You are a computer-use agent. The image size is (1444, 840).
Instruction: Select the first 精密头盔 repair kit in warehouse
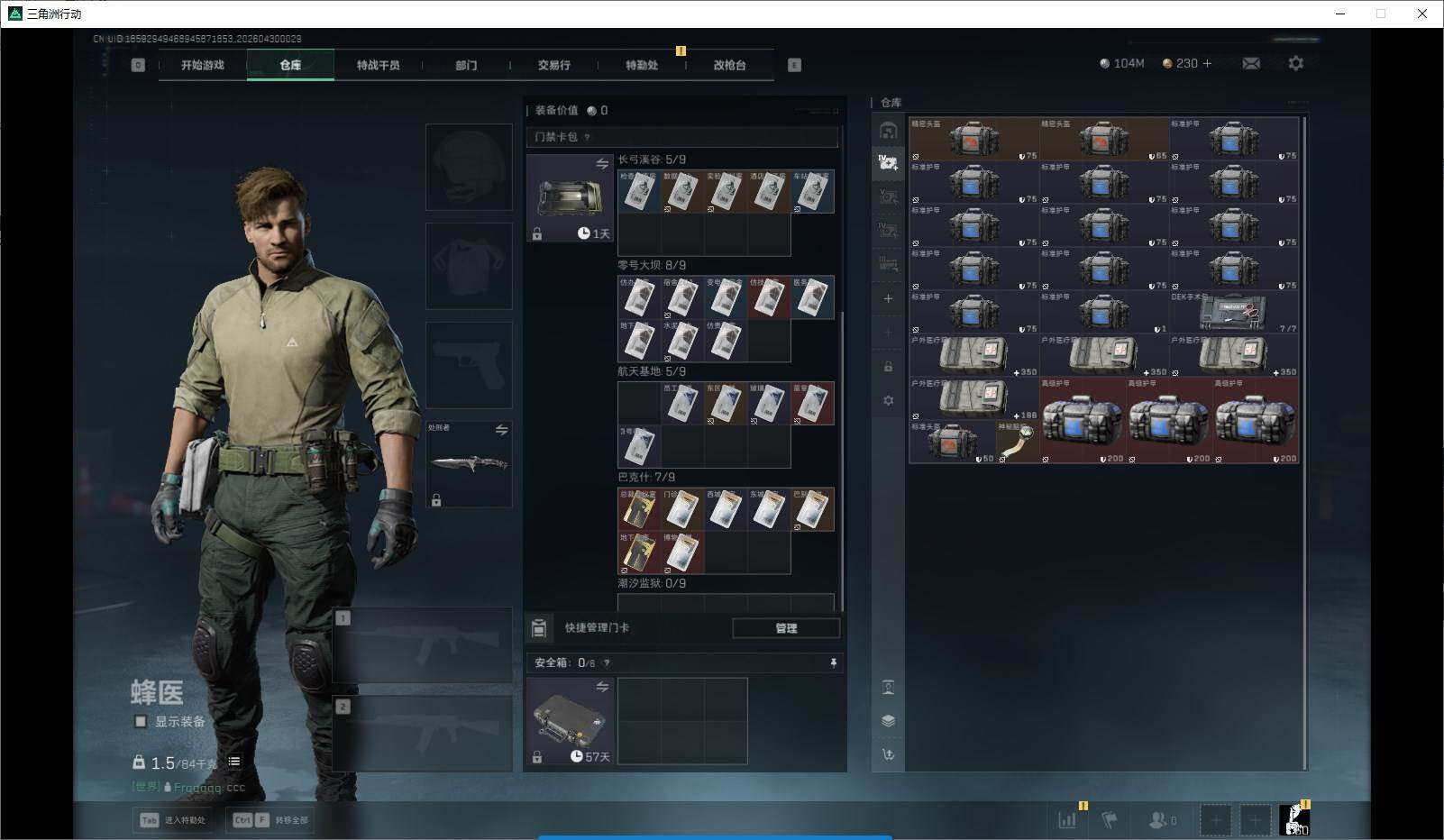click(x=974, y=139)
